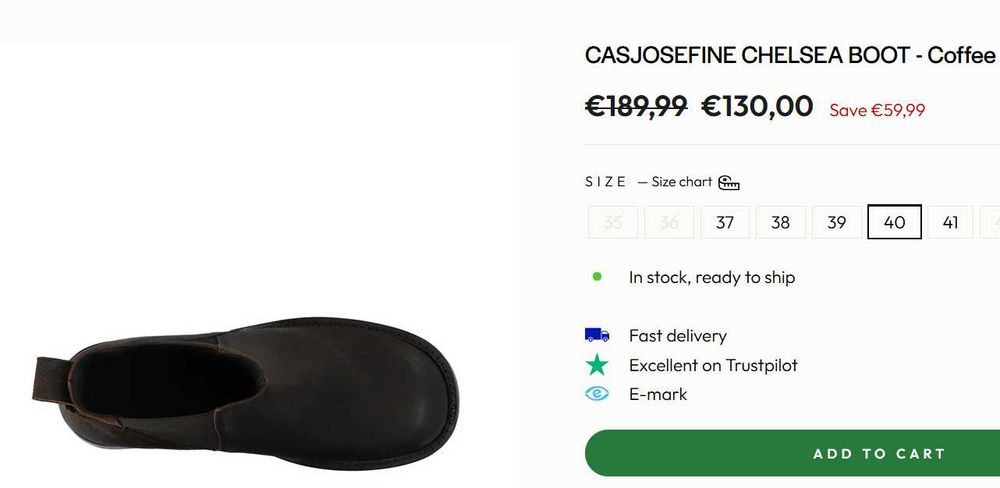The image size is (1000, 488).
Task: Click the green in-stock status dot
Action: [x=597, y=277]
